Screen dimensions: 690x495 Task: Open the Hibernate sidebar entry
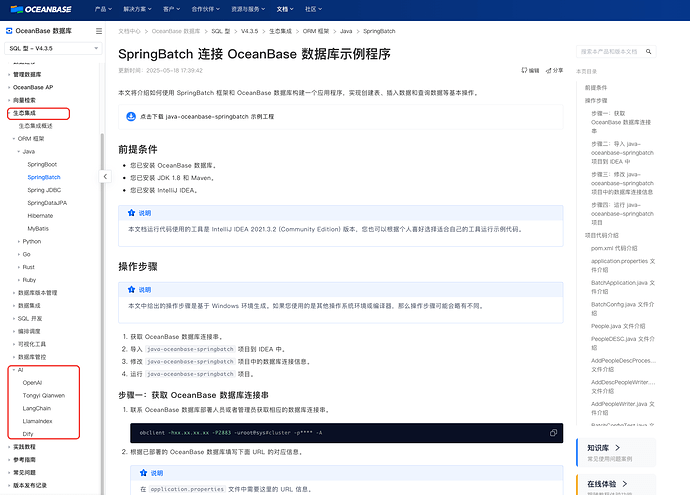pyautogui.click(x=40, y=216)
